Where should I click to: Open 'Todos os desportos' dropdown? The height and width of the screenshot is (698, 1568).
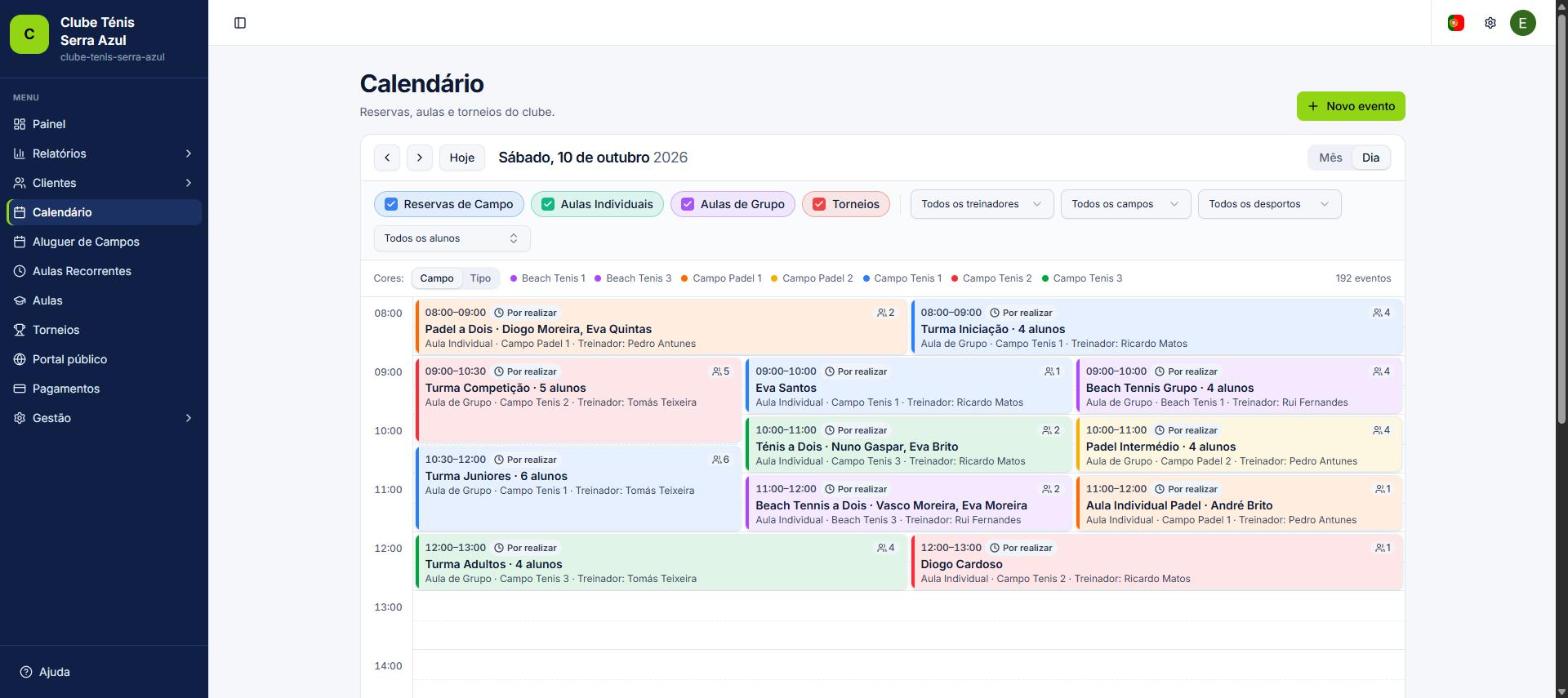click(1269, 204)
